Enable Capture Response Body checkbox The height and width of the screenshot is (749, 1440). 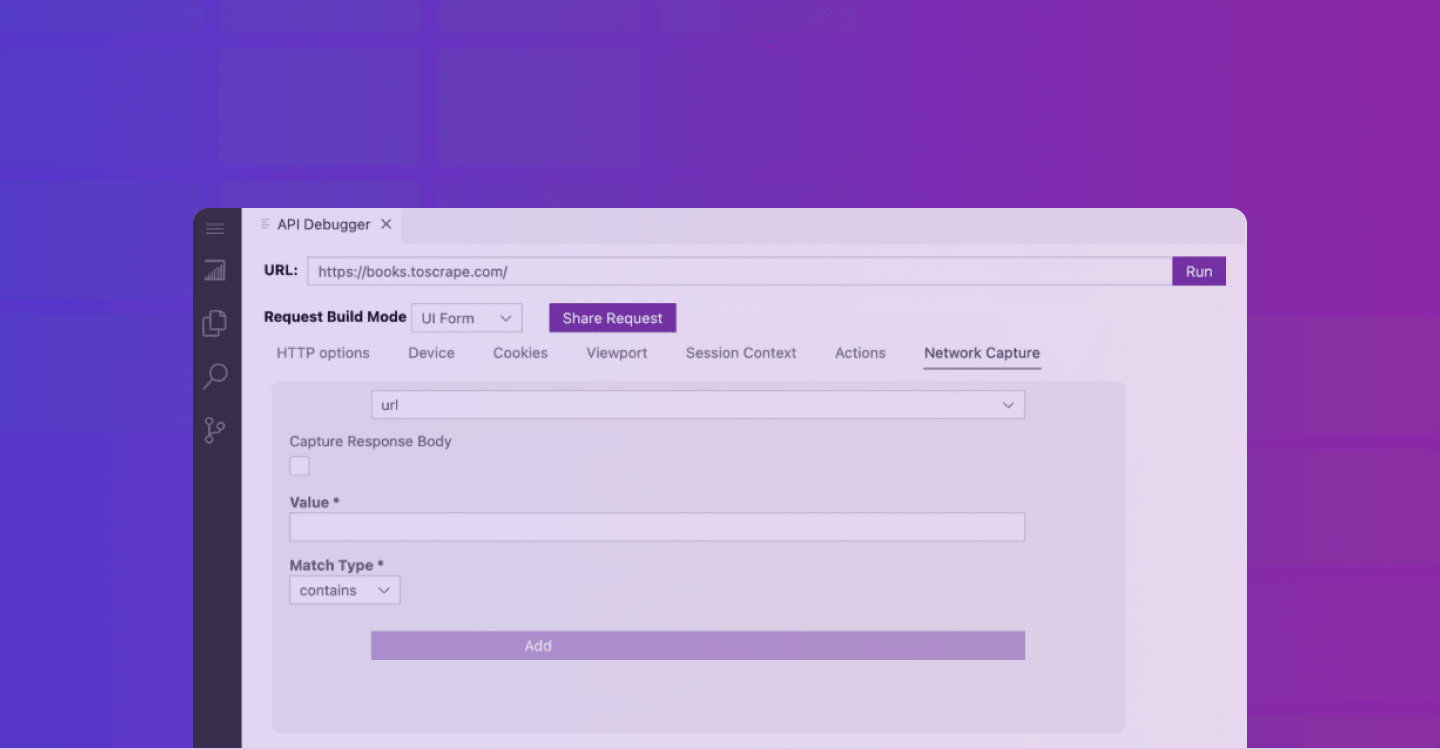299,466
